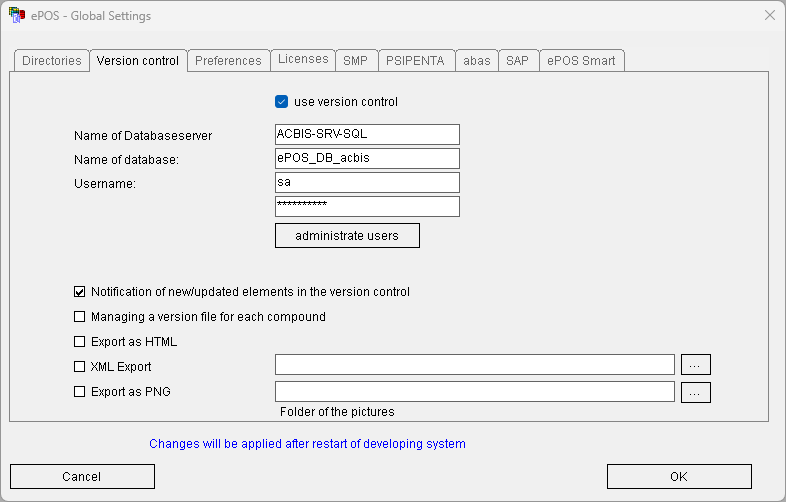Click the Name of database field
The height and width of the screenshot is (502, 786).
pyautogui.click(x=367, y=158)
